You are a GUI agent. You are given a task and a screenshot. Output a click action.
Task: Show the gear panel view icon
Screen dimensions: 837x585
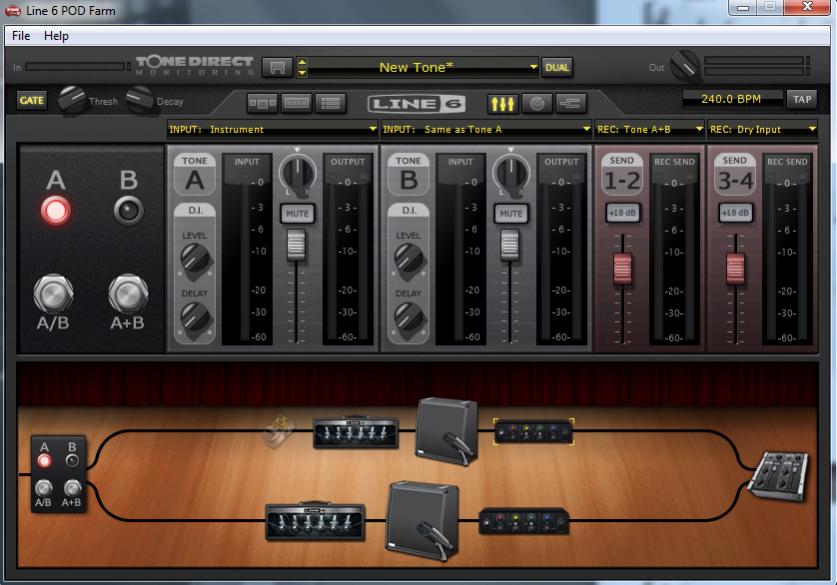[263, 103]
